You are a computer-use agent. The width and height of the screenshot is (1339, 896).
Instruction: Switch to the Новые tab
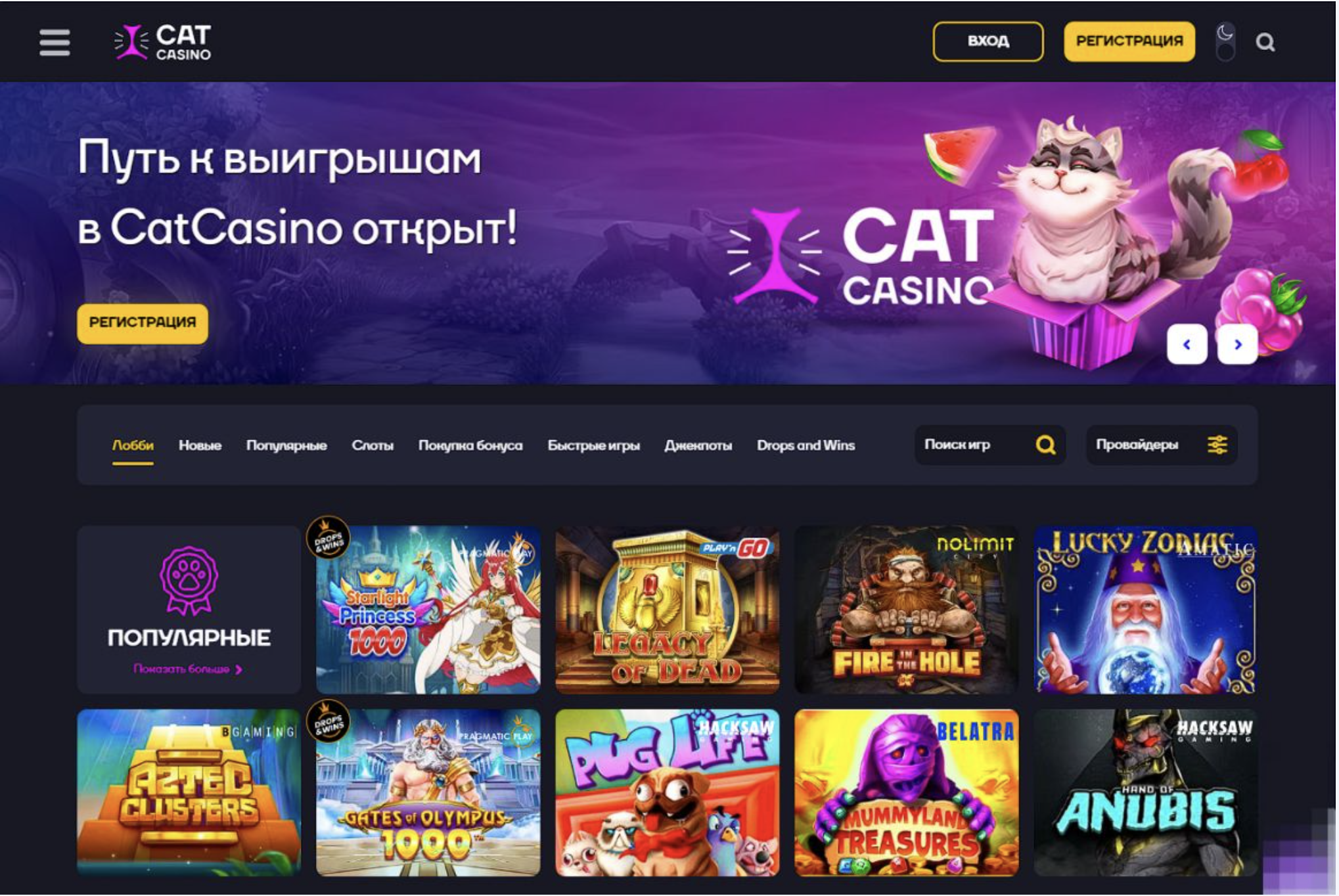200,445
